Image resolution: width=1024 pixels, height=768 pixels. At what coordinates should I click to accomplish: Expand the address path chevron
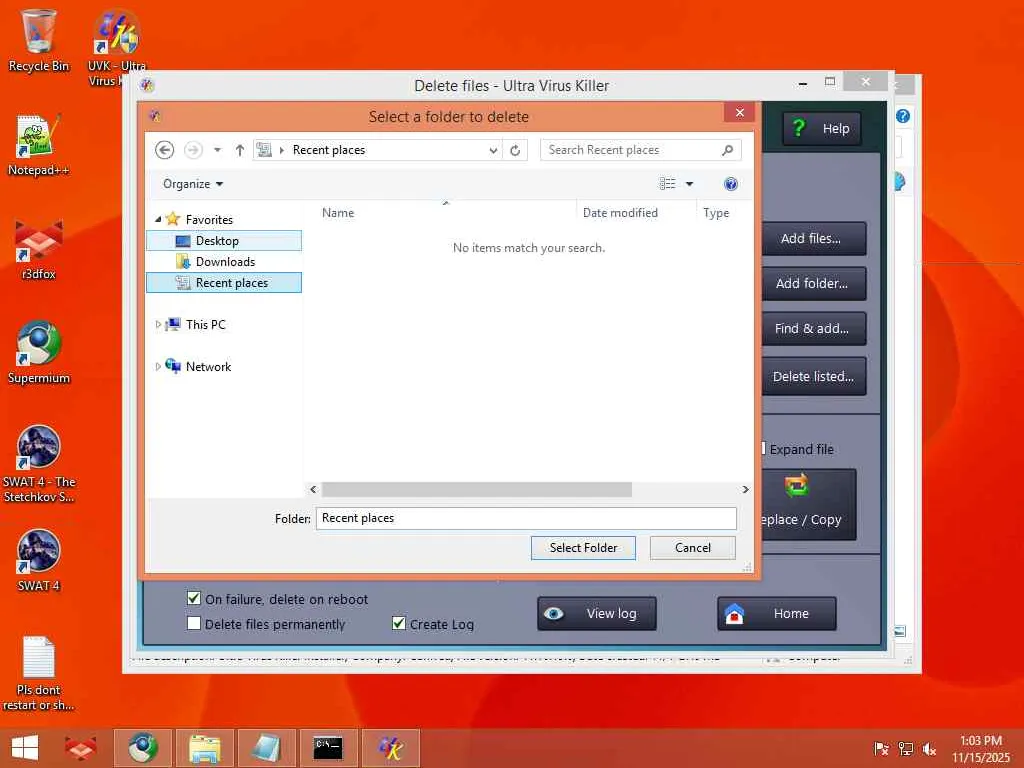[281, 150]
